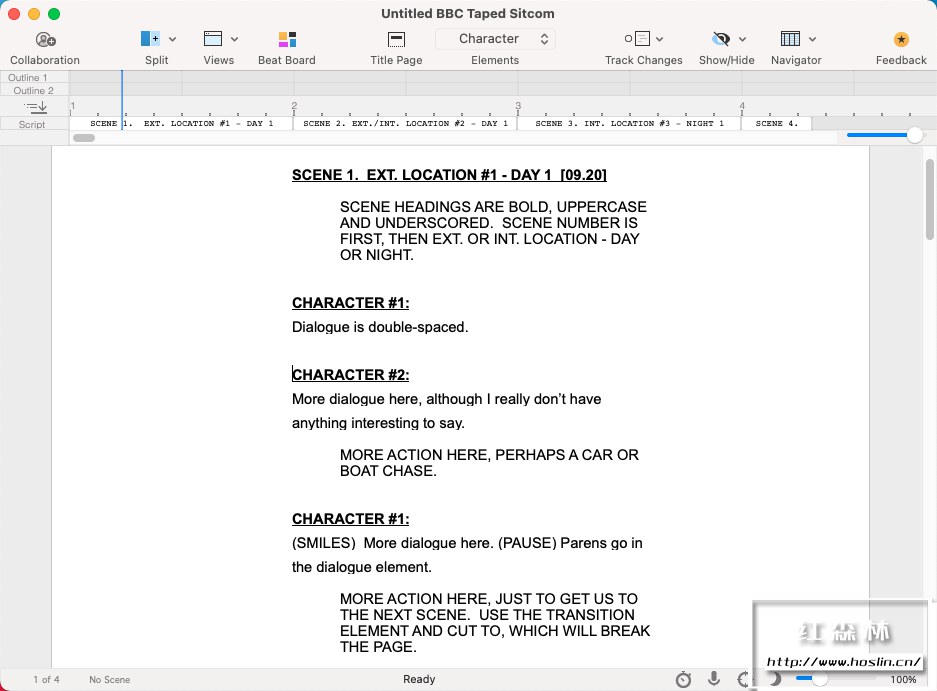The image size is (937, 691).
Task: Click 'anything interesting to say.' line
Action: [x=378, y=423]
